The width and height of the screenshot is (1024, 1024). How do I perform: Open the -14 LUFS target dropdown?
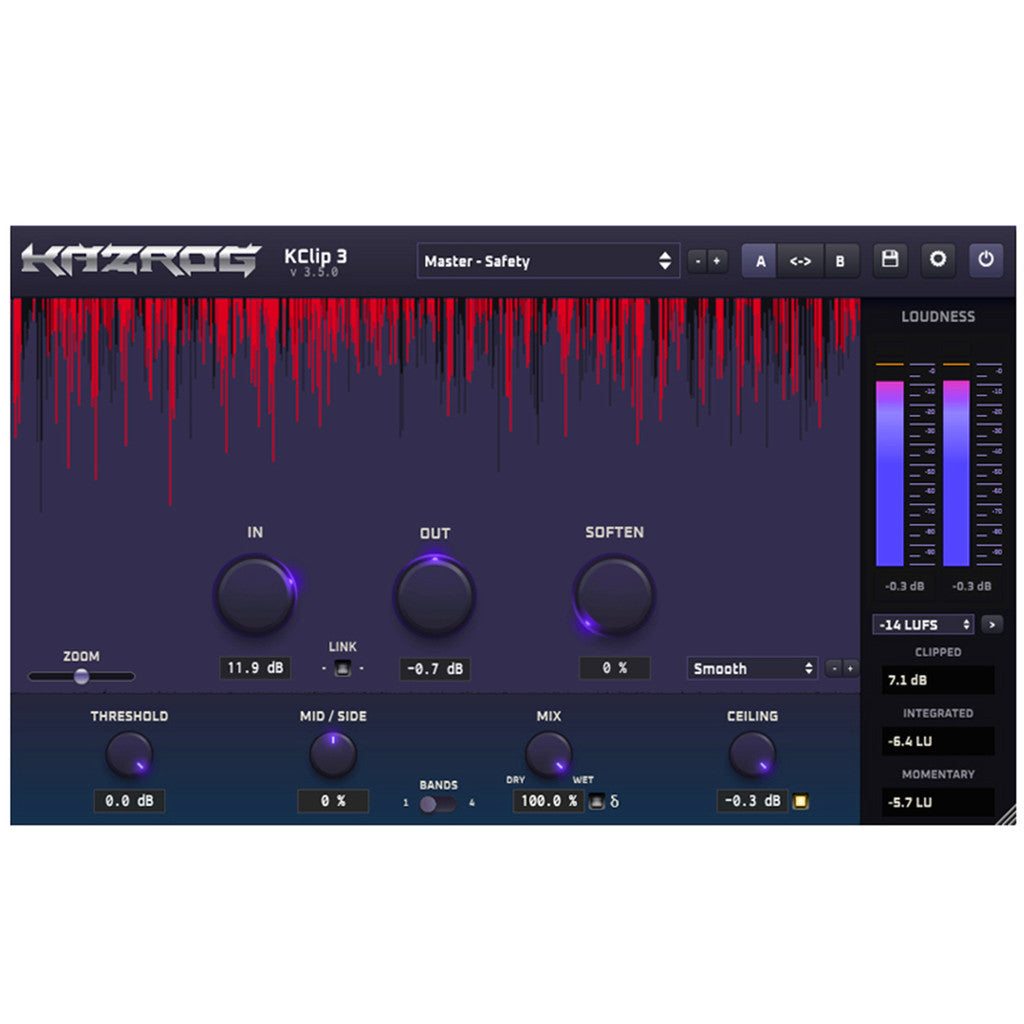click(x=923, y=624)
